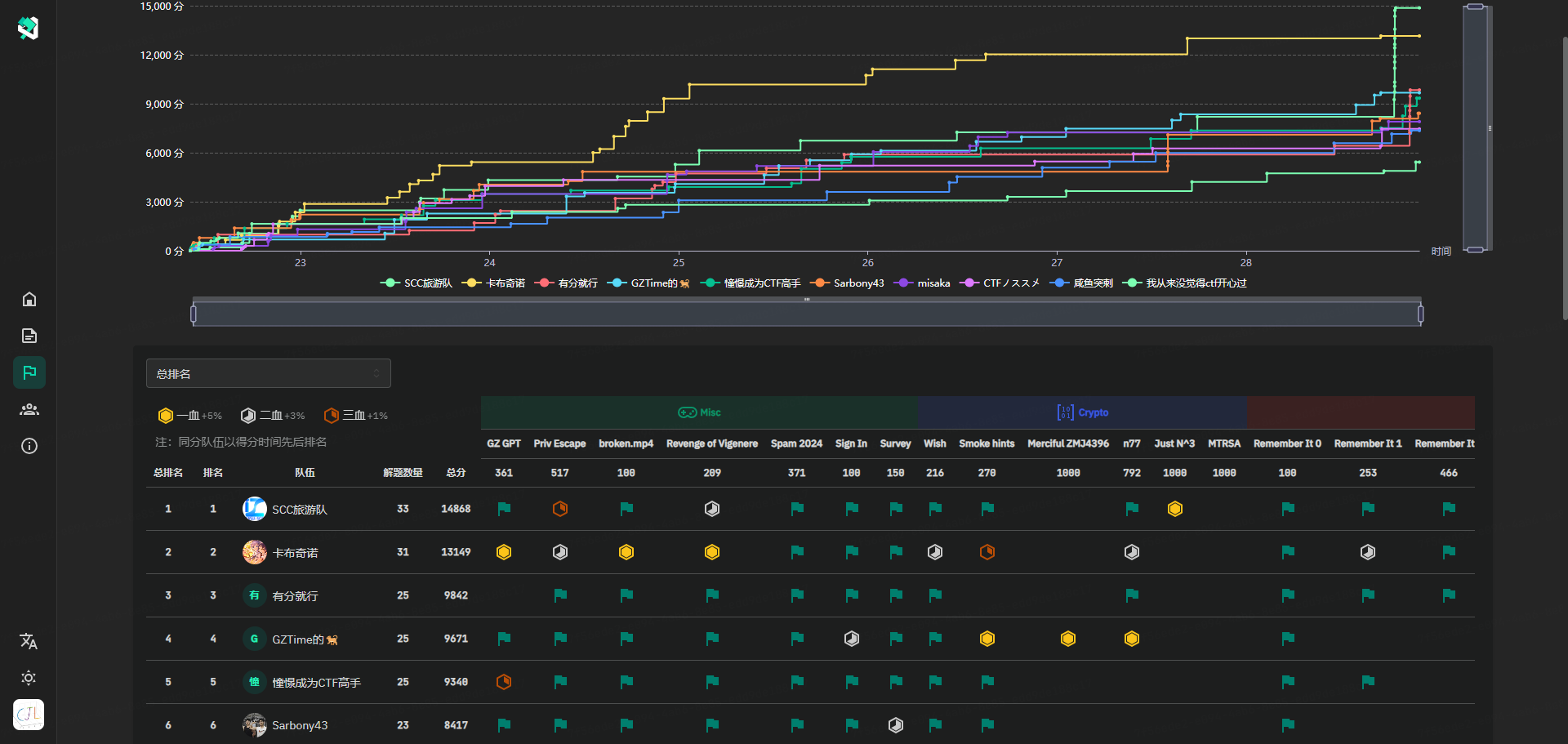
Task: Toggle CTFノススメ series in chart legend
Action: click(x=1000, y=283)
